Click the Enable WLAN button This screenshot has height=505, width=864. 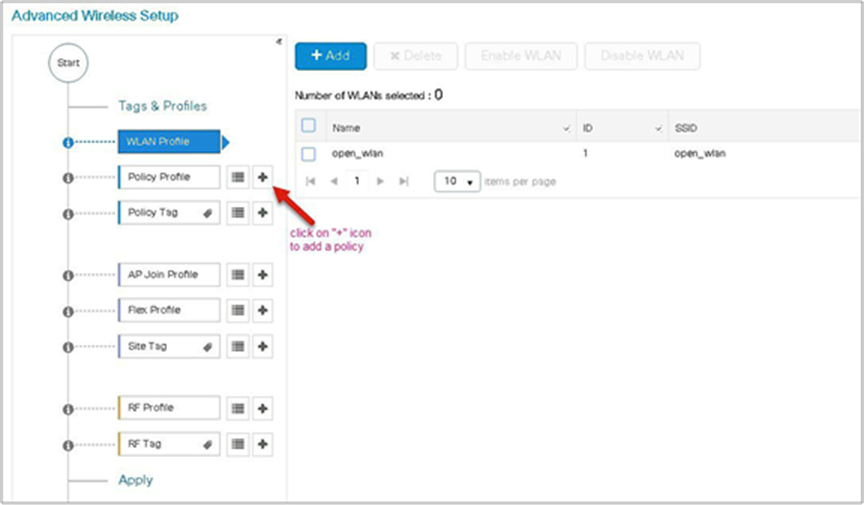pyautogui.click(x=521, y=56)
